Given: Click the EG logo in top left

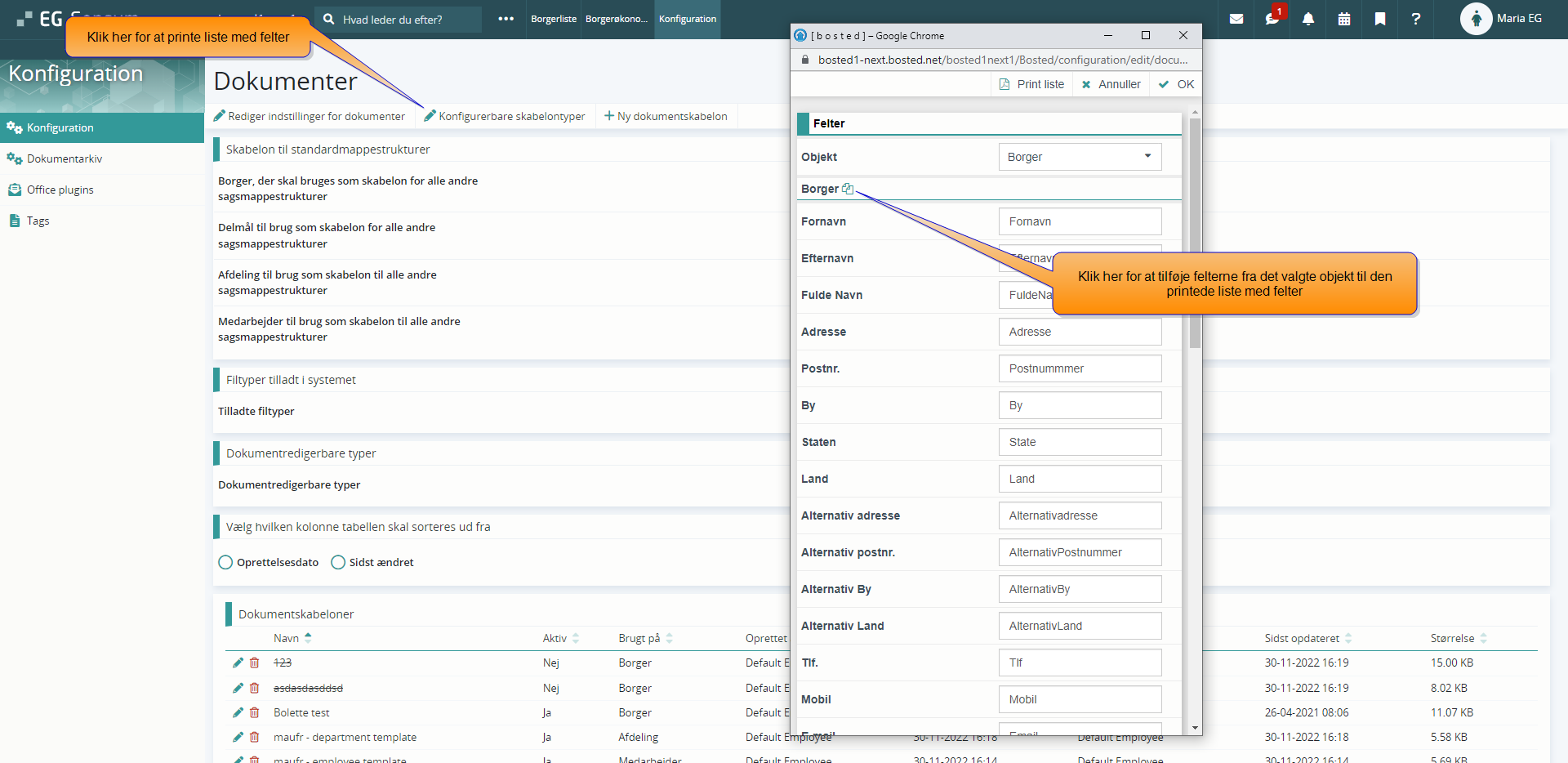Looking at the screenshot, I should pos(39,18).
